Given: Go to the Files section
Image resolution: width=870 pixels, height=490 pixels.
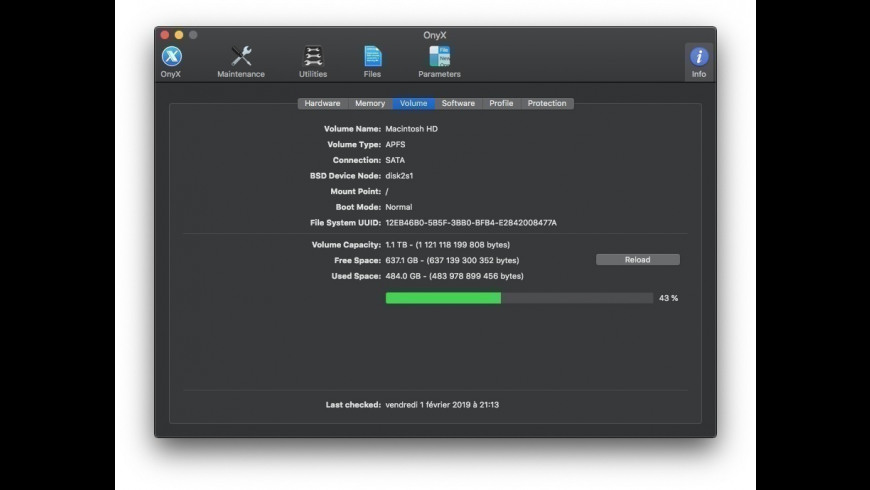Looking at the screenshot, I should [x=372, y=60].
